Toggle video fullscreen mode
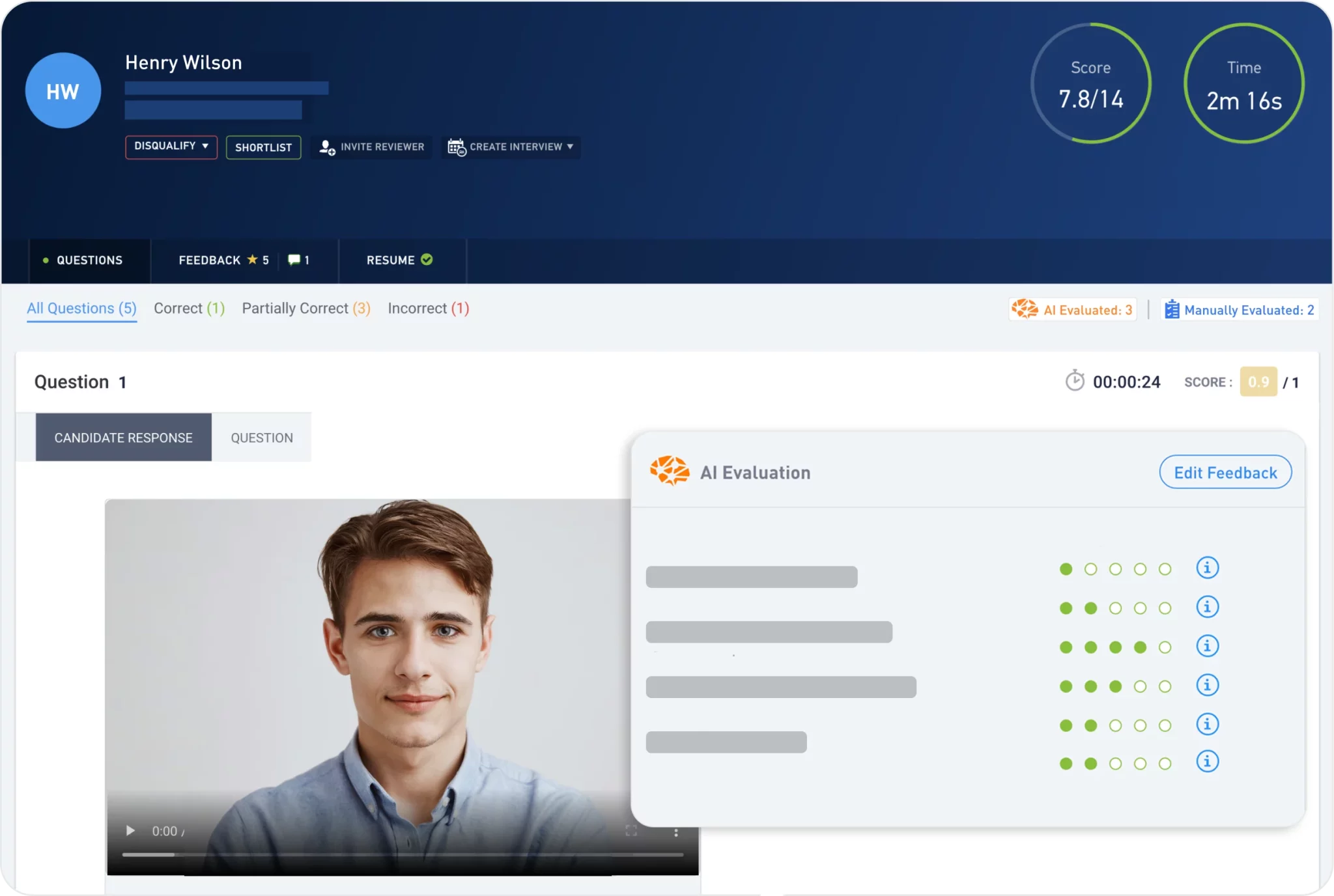 [631, 831]
